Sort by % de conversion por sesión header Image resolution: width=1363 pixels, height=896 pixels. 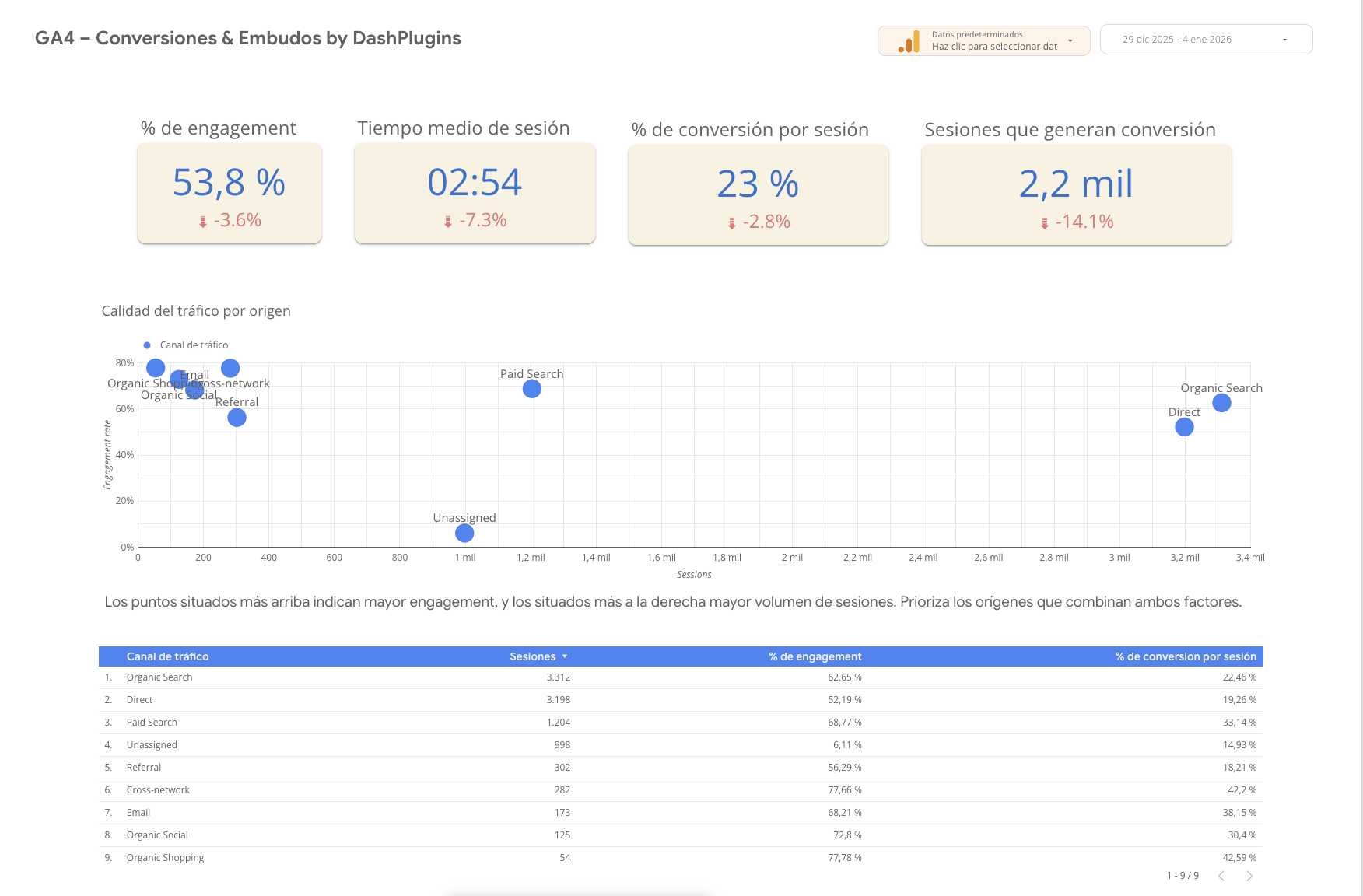pos(1185,656)
